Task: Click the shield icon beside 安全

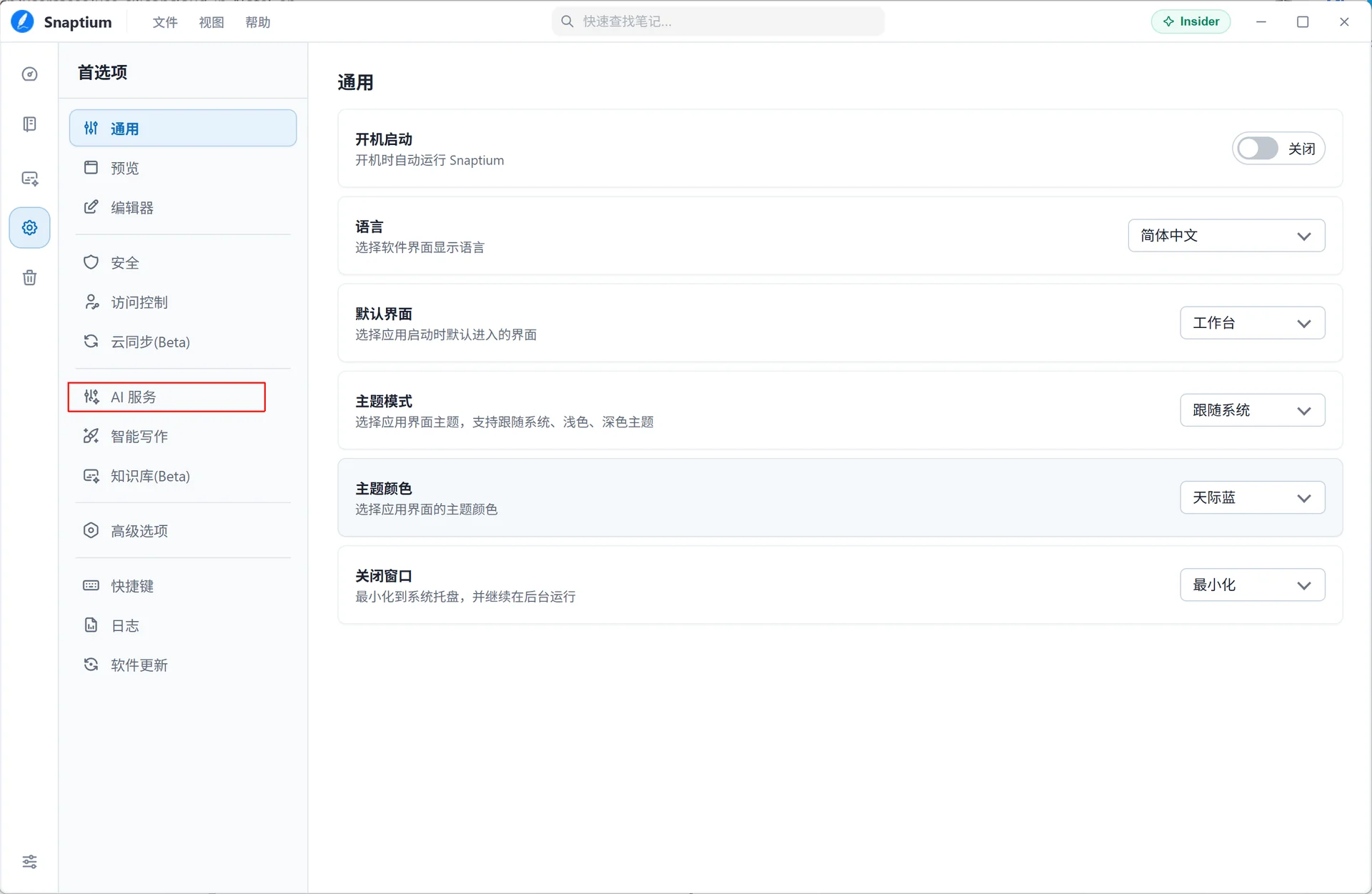Action: (91, 262)
